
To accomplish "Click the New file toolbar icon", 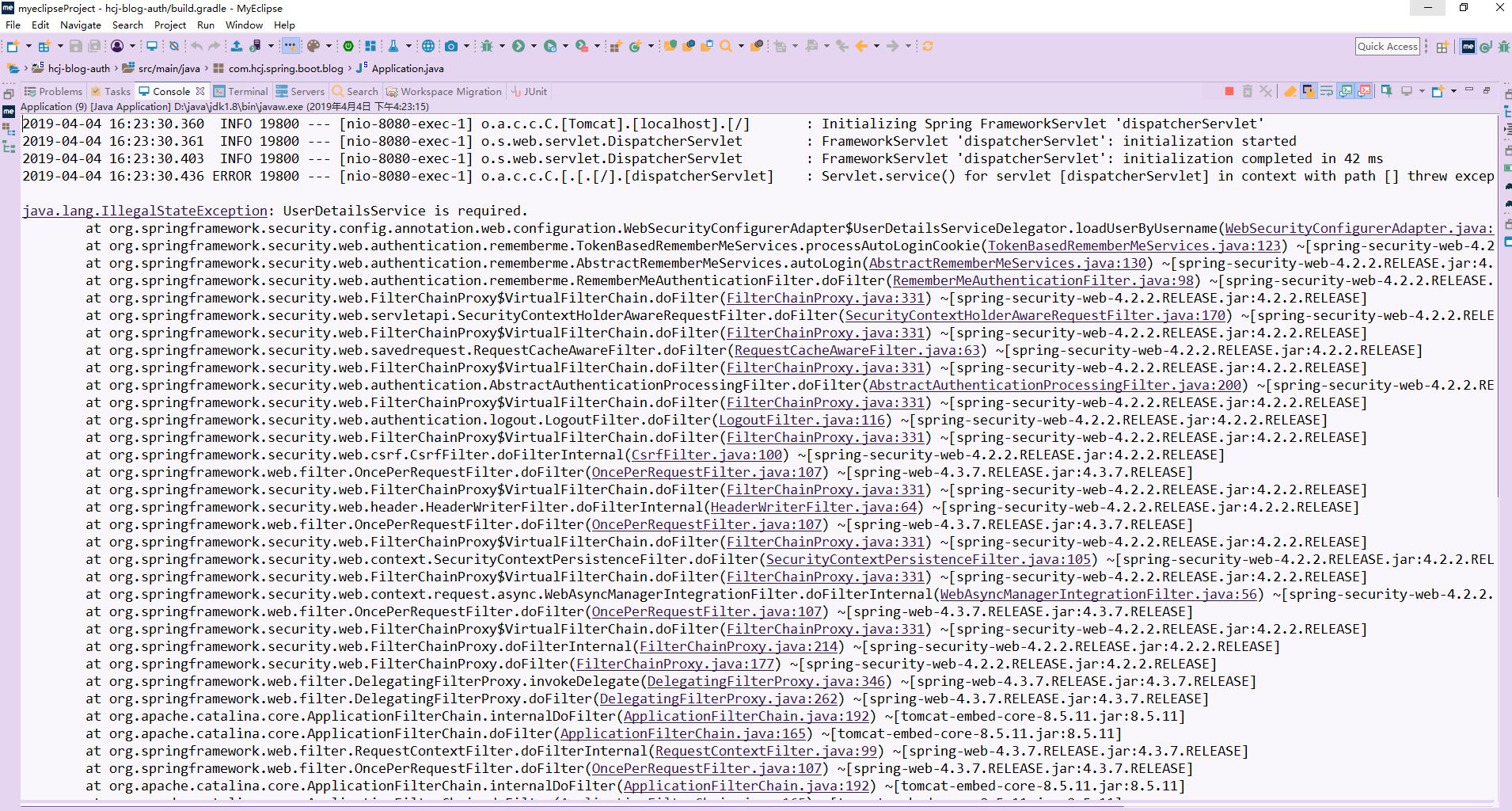I will [13, 47].
